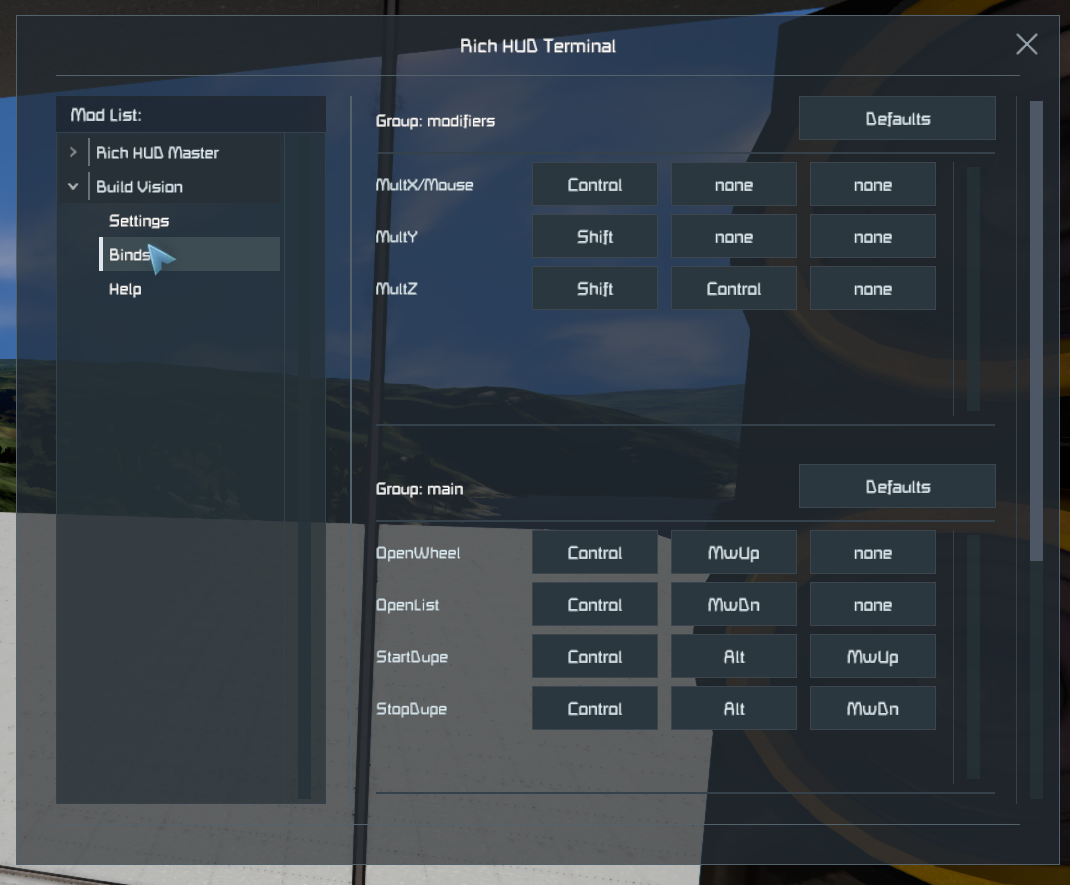This screenshot has height=885, width=1070.
Task: Click the 'MultX/Mouse' label
Action: tap(424, 184)
